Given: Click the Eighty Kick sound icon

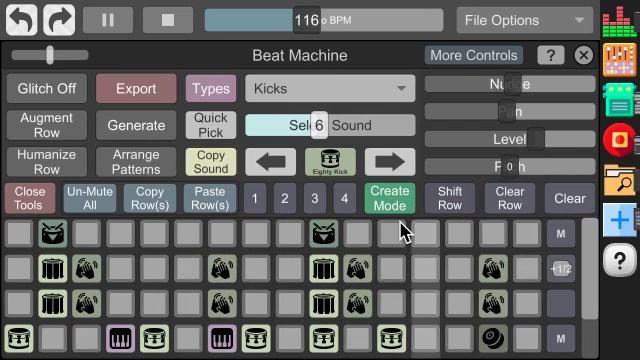Looking at the screenshot, I should [x=330, y=162].
